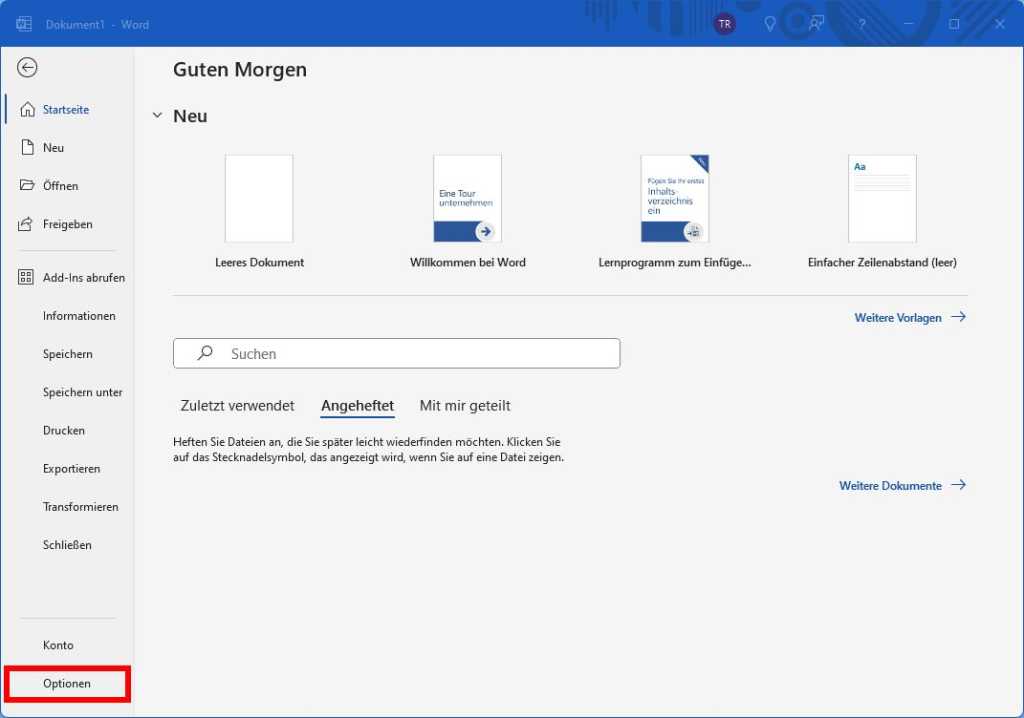Collapse the Neu templates section
This screenshot has height=718, width=1024.
click(x=157, y=115)
